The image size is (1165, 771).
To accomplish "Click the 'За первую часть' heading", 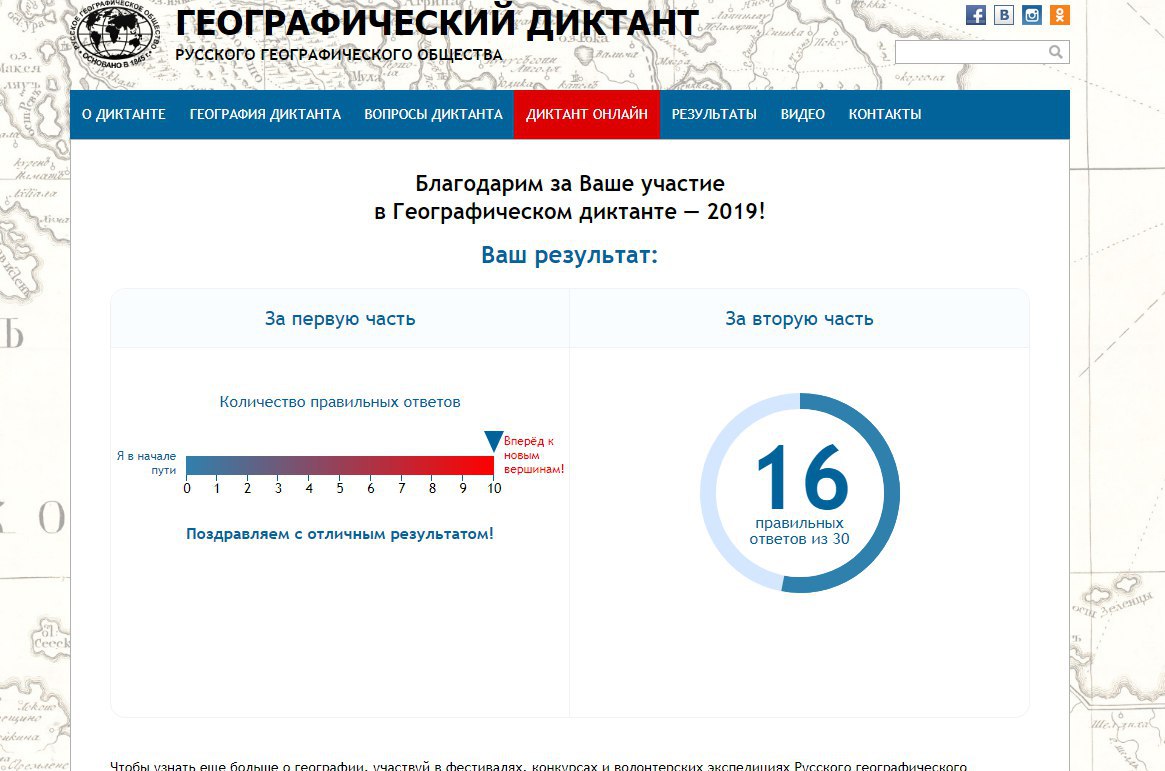I will (x=340, y=319).
